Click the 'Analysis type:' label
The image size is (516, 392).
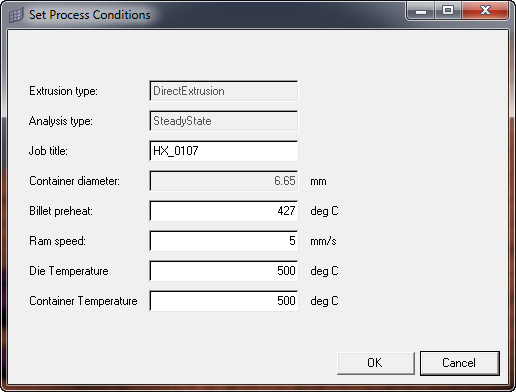coord(61,121)
